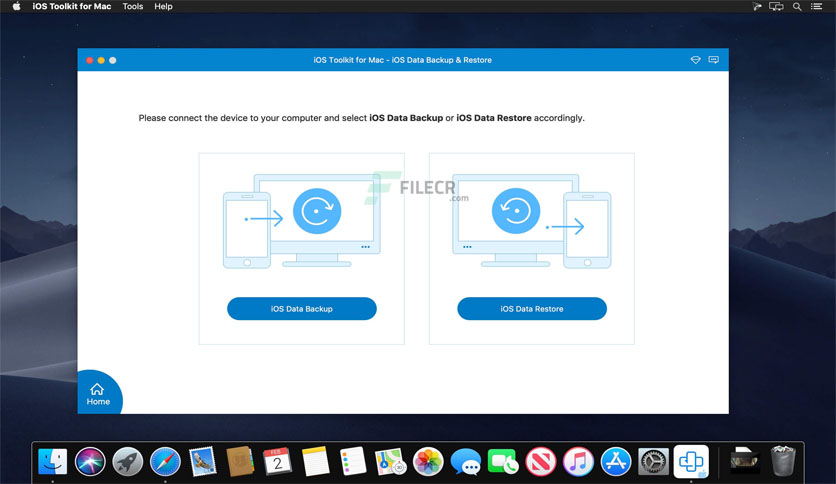Open the iOS Toolkit for Mac app menu

pyautogui.click(x=72, y=6)
